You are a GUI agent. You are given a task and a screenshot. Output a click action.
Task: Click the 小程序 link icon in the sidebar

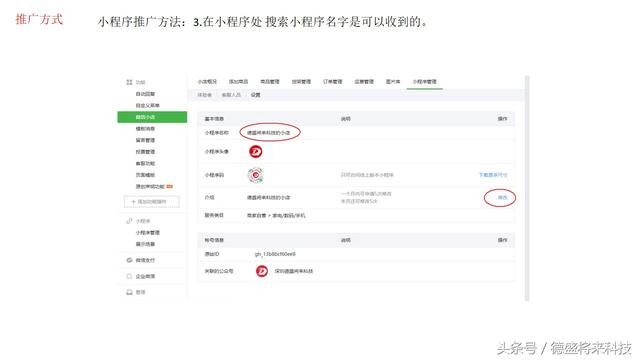[x=129, y=221]
